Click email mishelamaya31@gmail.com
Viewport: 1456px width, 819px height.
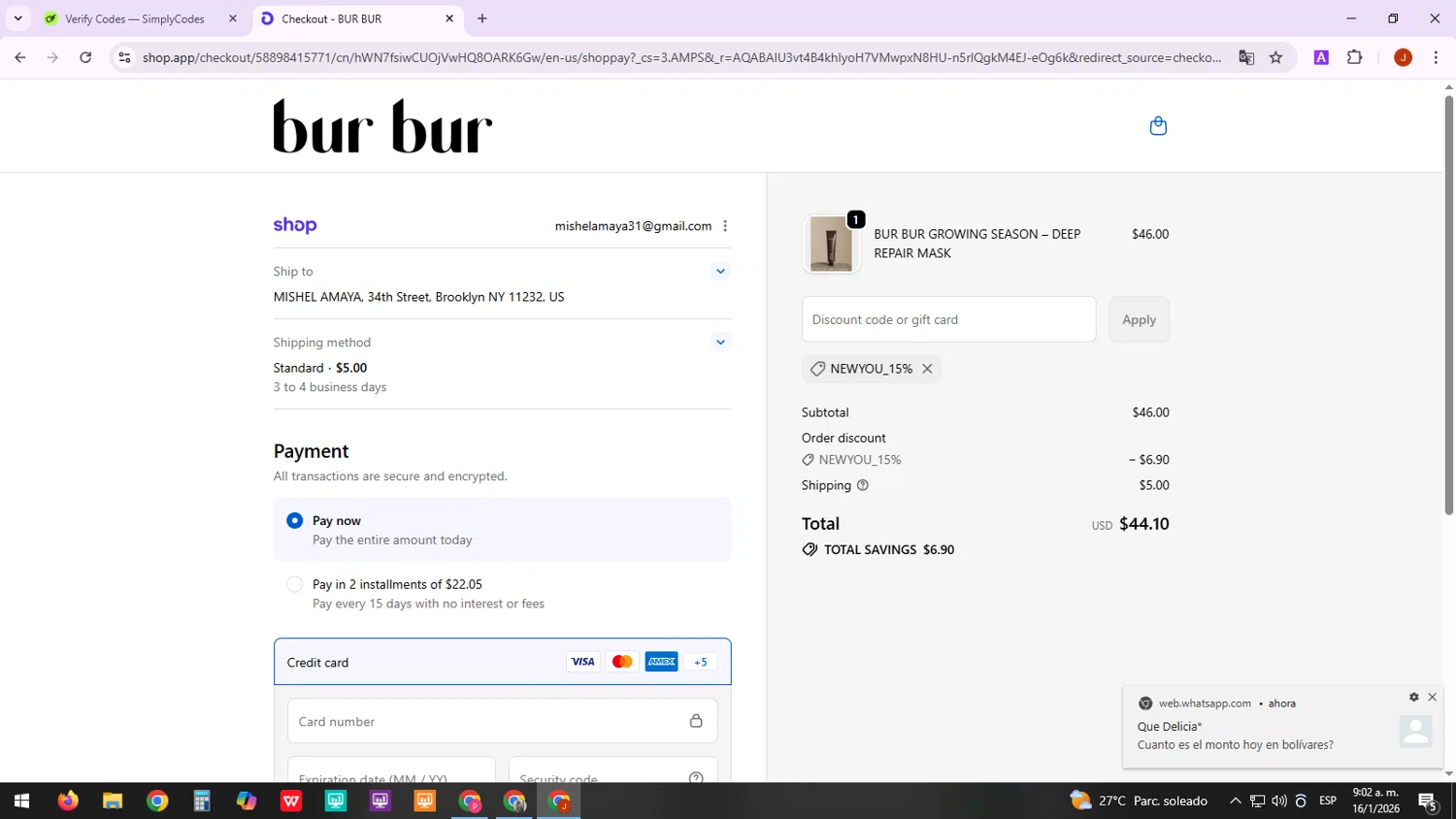point(633,226)
